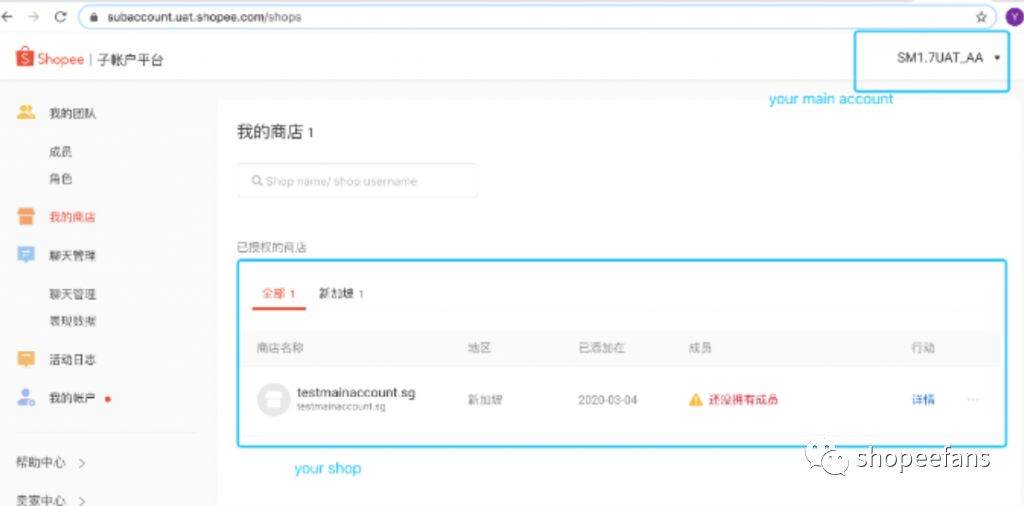Screen dimensions: 1024x506
Task: Go back in the browser
Action: click(x=7, y=17)
